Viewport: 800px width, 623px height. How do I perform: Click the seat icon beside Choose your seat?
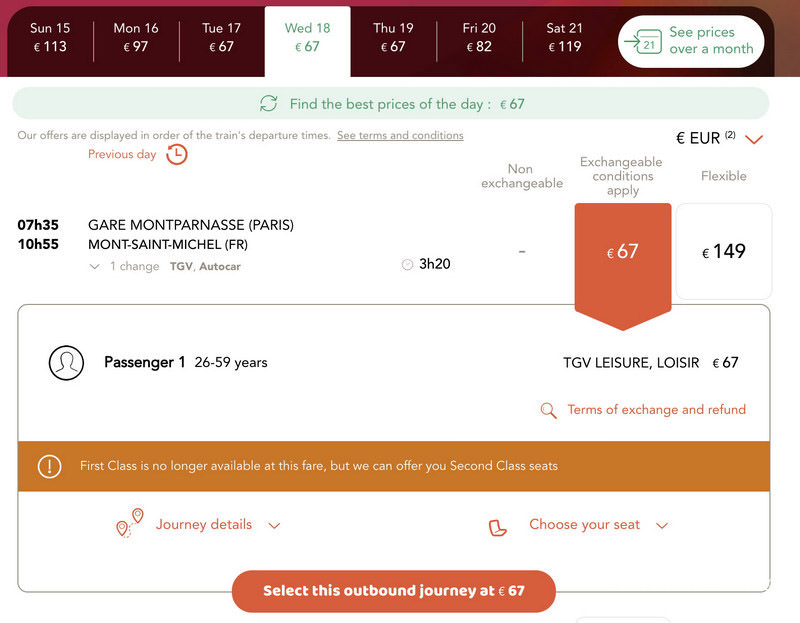click(497, 528)
